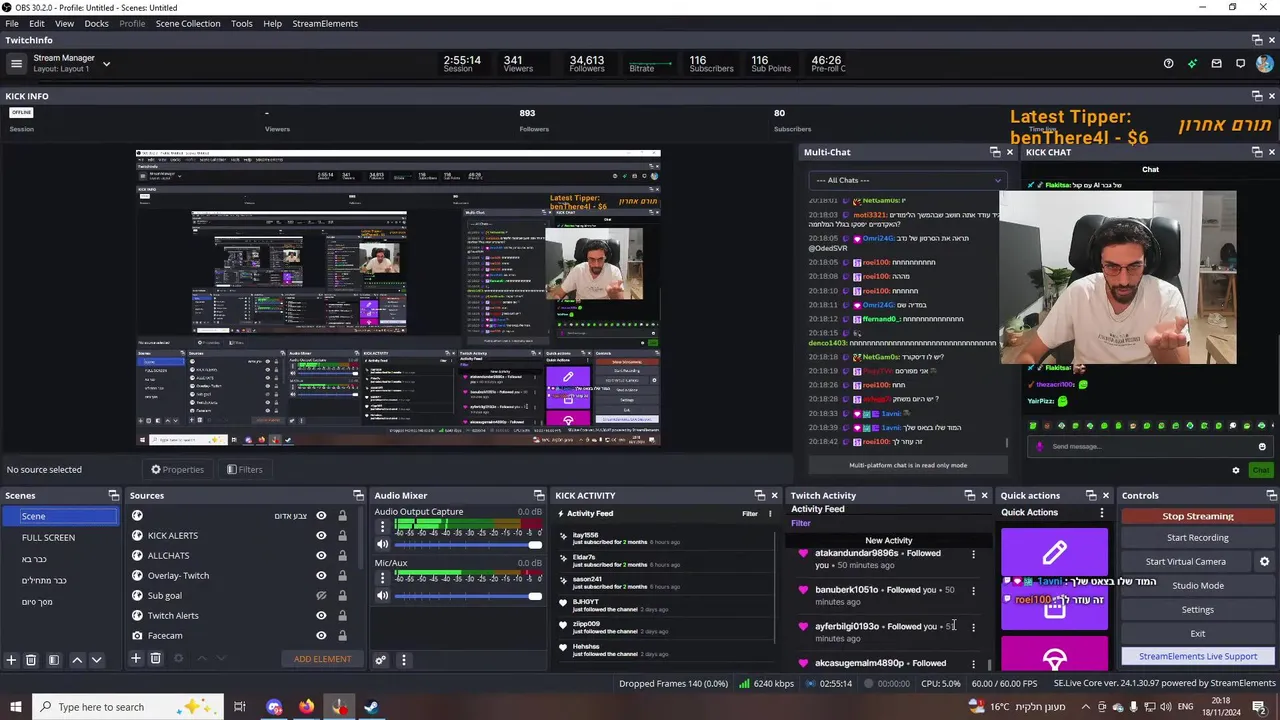Click the TwitchInfo profile avatar
The width and height of the screenshot is (1280, 720).
[x=1265, y=64]
